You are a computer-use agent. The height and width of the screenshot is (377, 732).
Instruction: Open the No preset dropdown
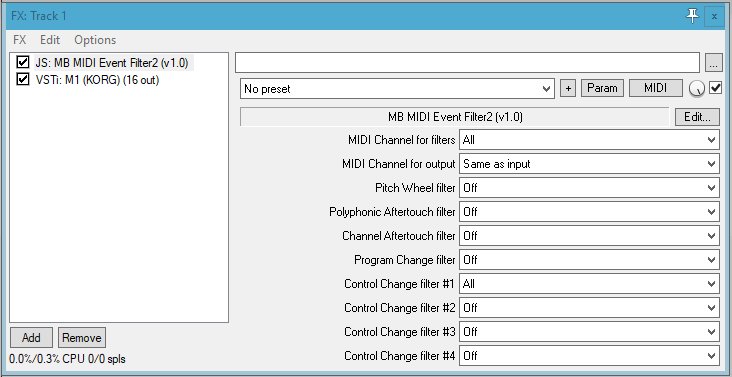pyautogui.click(x=397, y=89)
